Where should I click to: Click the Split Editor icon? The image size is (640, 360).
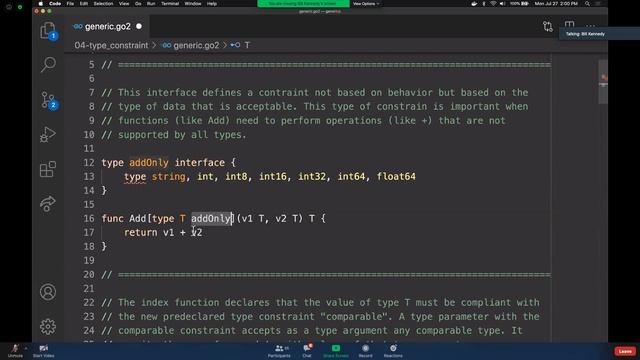pyautogui.click(x=569, y=26)
